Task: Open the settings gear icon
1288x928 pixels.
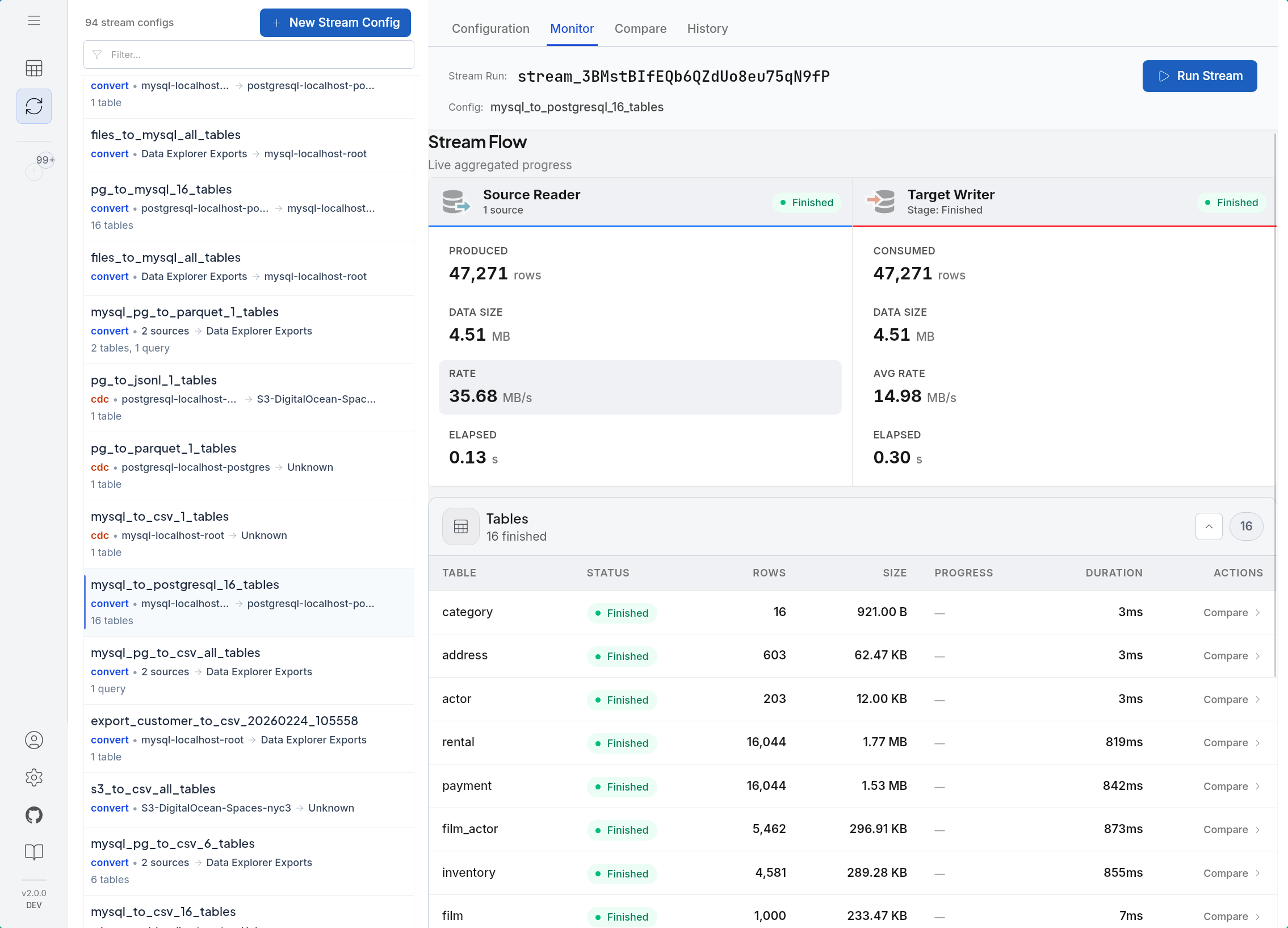Action: click(34, 777)
